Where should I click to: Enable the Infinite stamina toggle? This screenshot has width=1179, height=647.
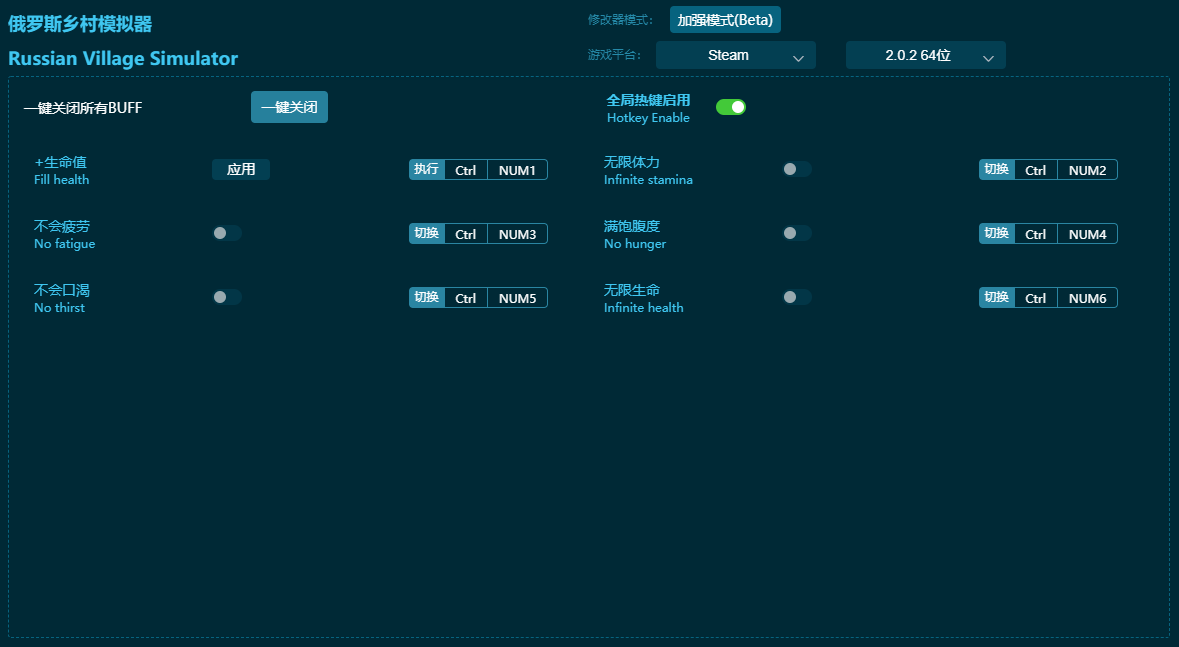(x=796, y=169)
